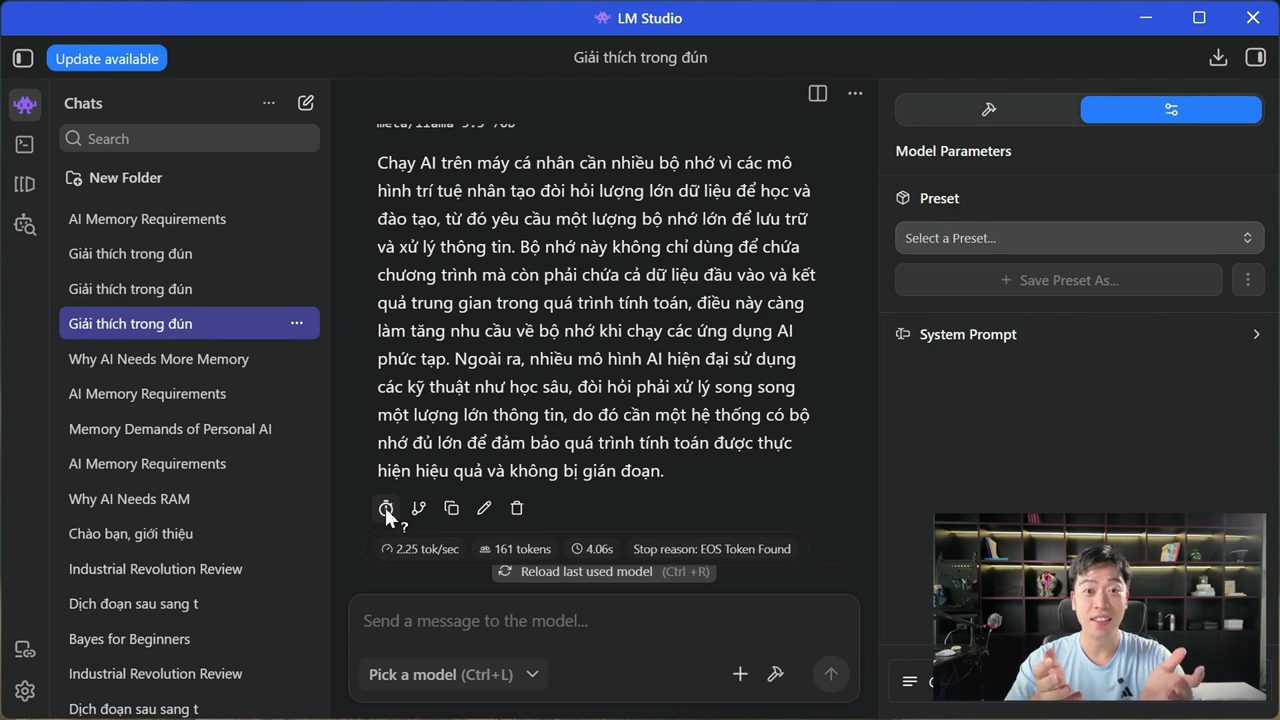Open the tools hammer icon in message box
The width and height of the screenshot is (1280, 720).
775,674
